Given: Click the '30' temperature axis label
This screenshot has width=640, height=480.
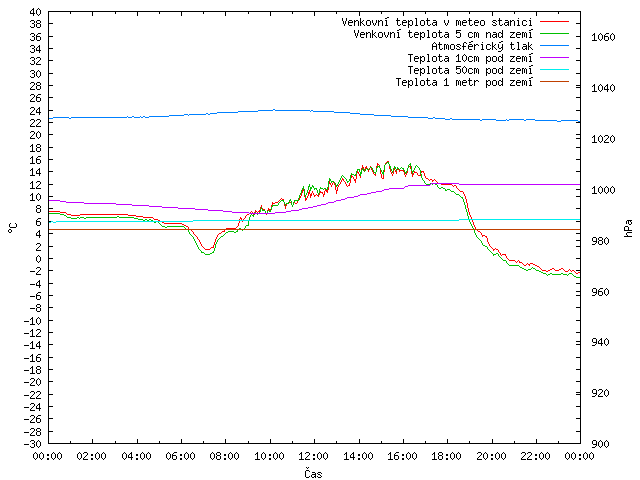Looking at the screenshot, I should point(36,74).
